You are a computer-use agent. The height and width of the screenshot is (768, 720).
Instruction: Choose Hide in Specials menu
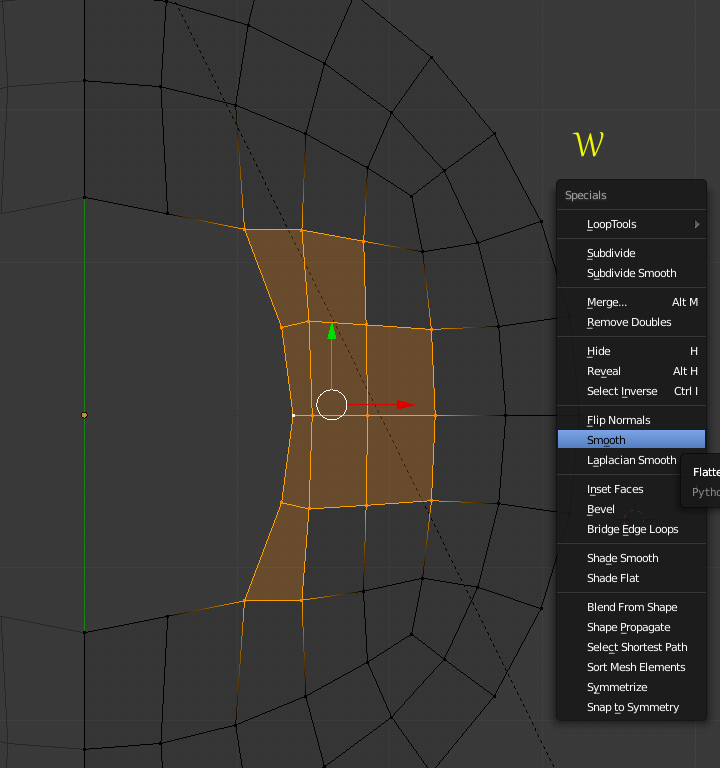tap(631, 351)
